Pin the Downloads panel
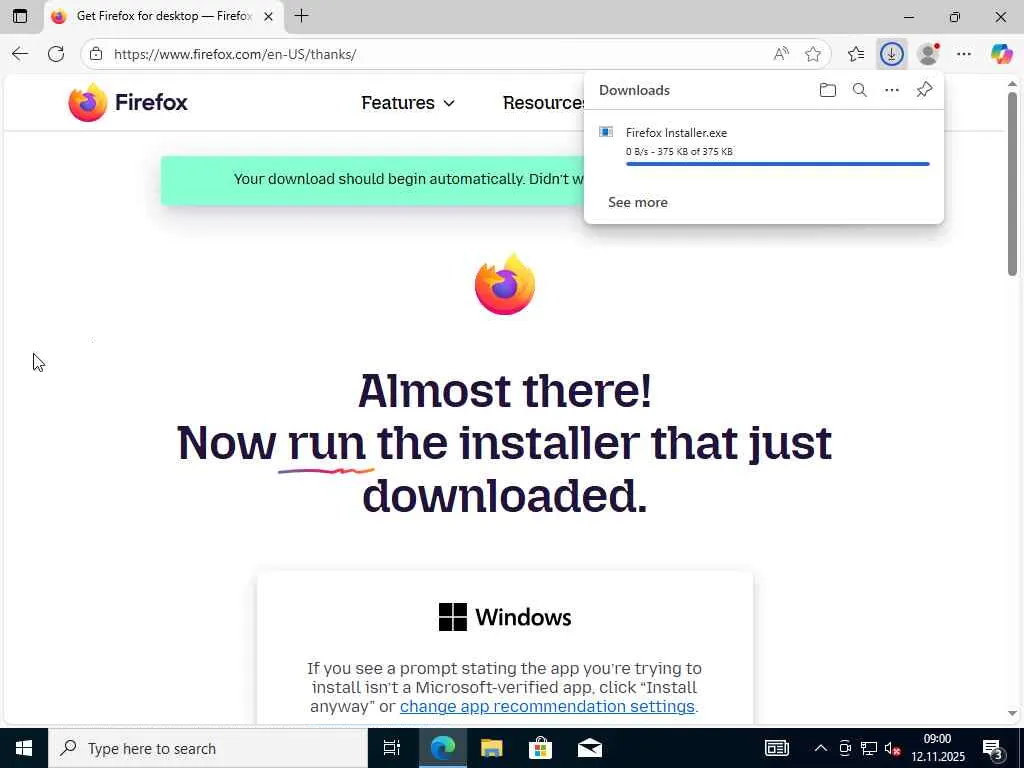This screenshot has height=768, width=1024. click(x=924, y=89)
